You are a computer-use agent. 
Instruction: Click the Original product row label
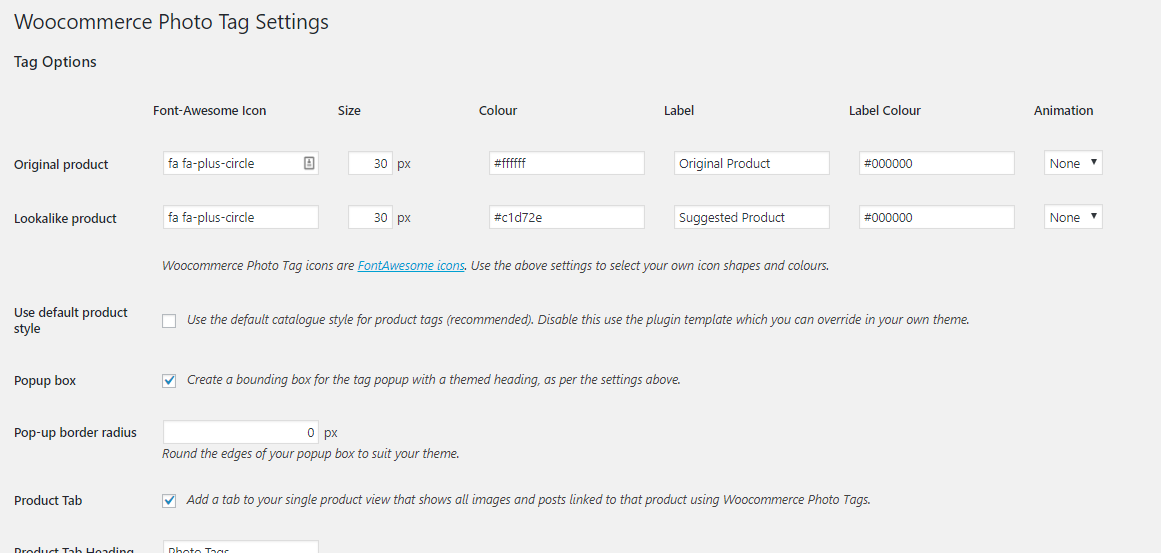(61, 164)
